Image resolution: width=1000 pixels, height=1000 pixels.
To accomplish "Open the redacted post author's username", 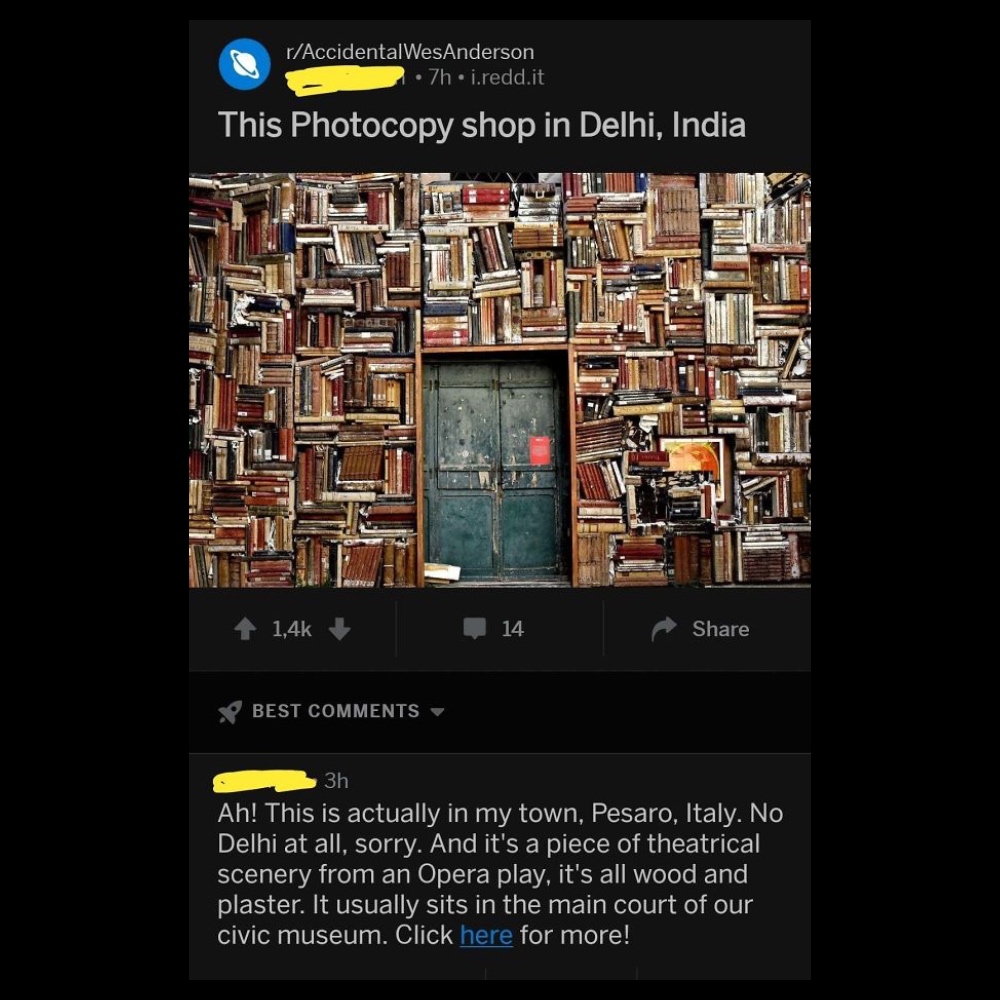I will (345, 80).
